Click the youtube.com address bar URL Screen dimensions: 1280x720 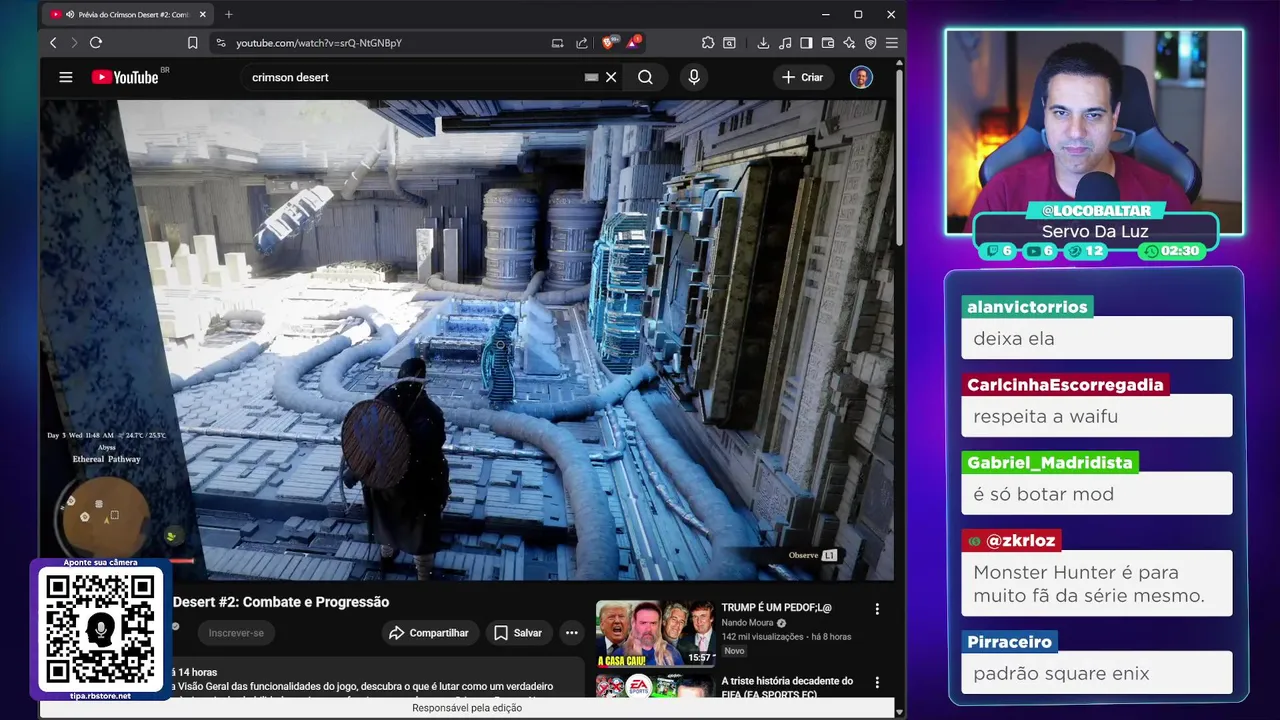[319, 43]
